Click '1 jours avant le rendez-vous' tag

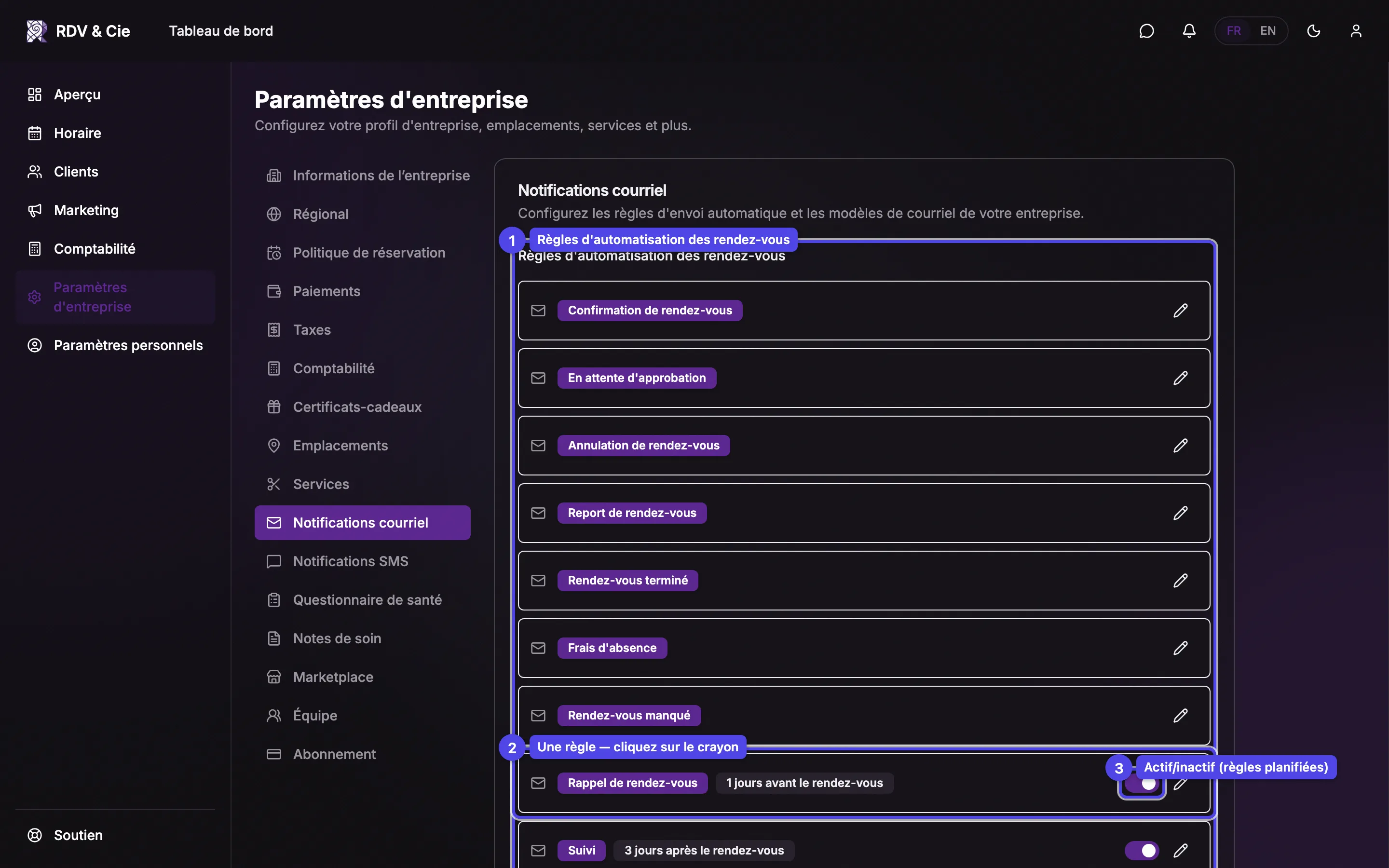click(804, 783)
